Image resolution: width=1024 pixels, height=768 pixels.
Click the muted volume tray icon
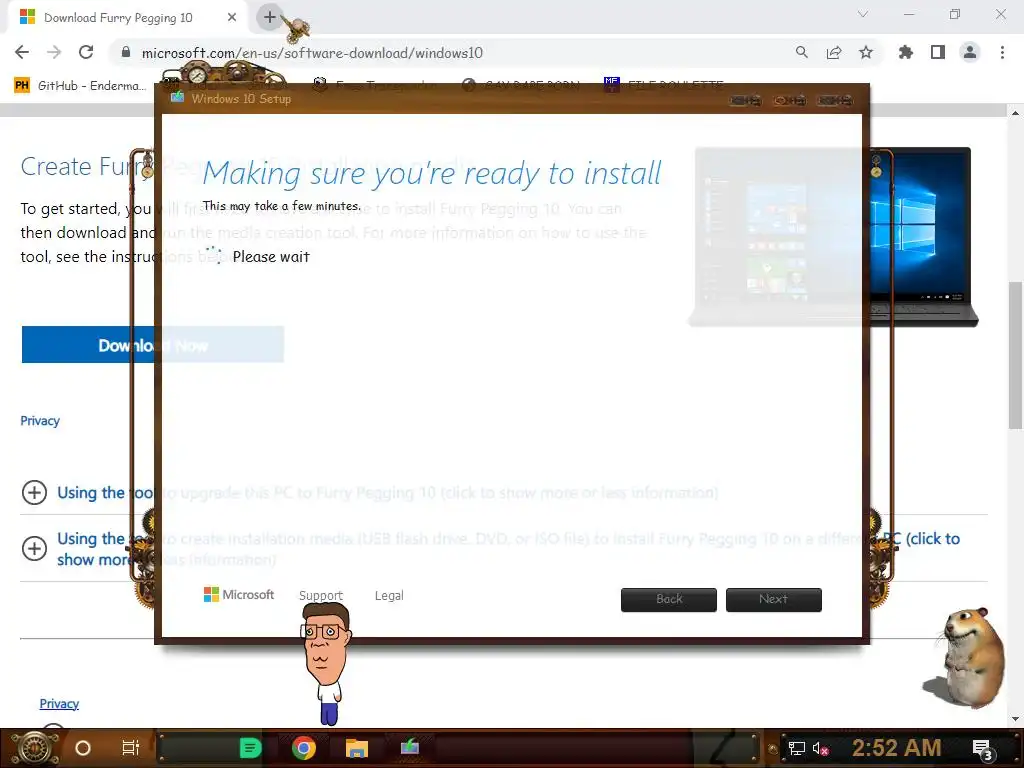tap(820, 748)
